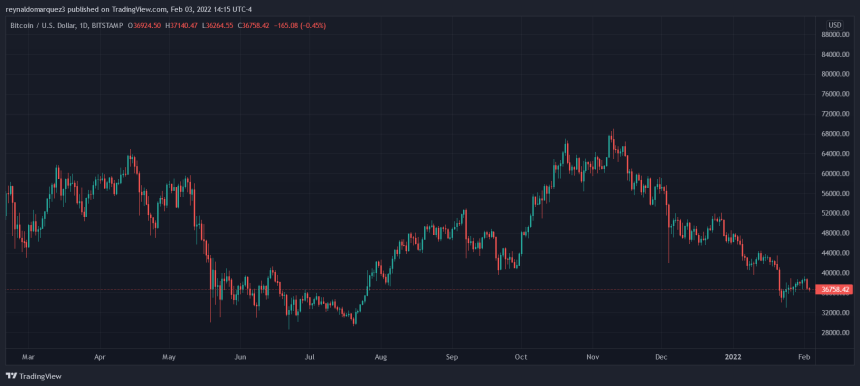This screenshot has height=386, width=860.
Task: Click the 64000.00 price axis label
Action: (x=835, y=154)
